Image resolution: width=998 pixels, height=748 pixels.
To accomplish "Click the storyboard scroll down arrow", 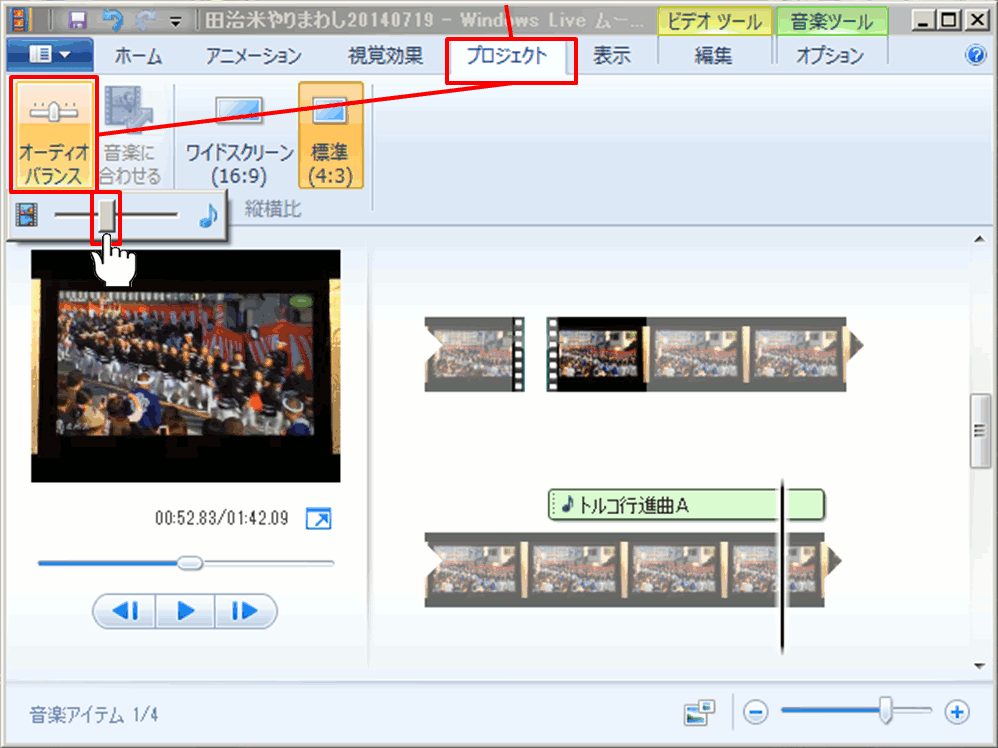I will (980, 665).
